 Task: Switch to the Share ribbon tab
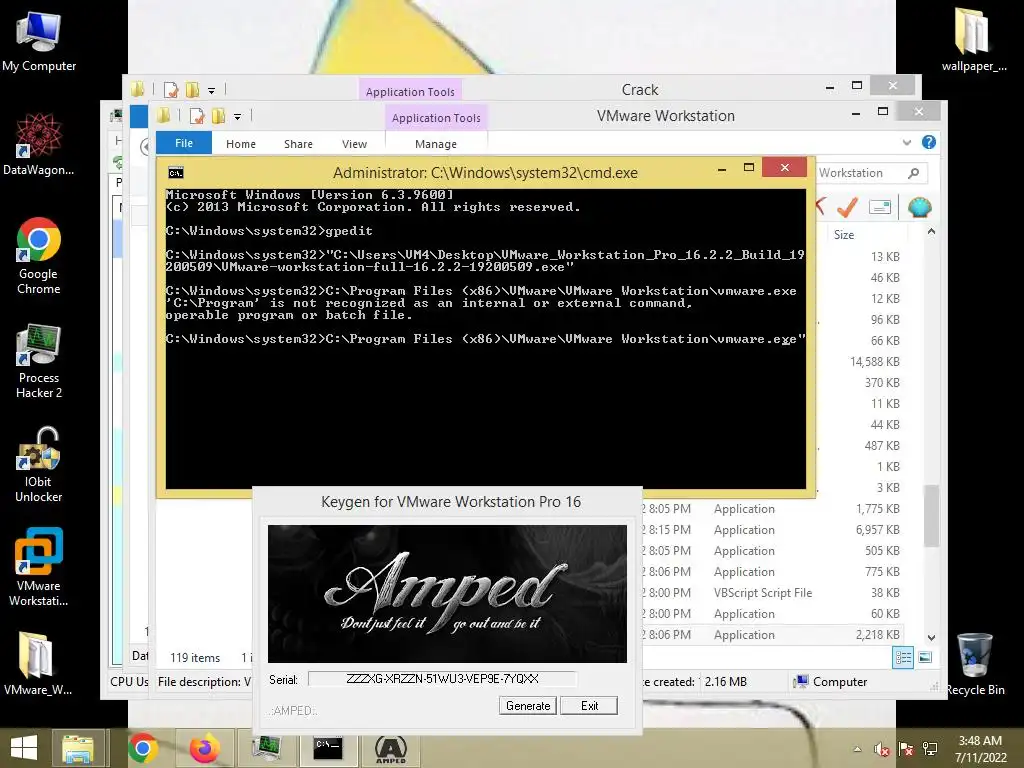click(298, 144)
